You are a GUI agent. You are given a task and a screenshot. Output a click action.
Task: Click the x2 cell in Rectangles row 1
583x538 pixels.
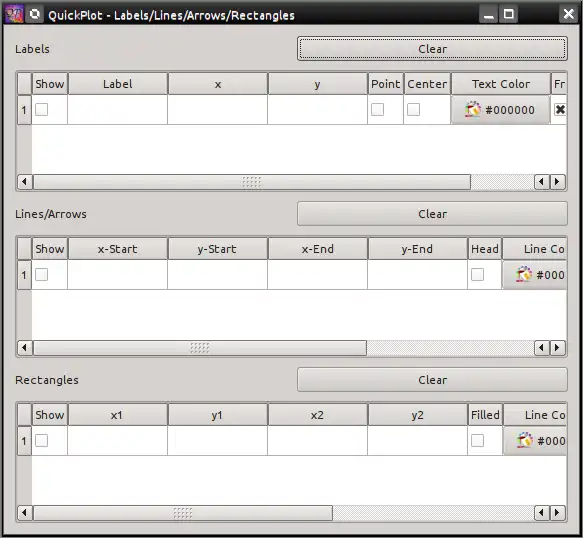point(317,441)
